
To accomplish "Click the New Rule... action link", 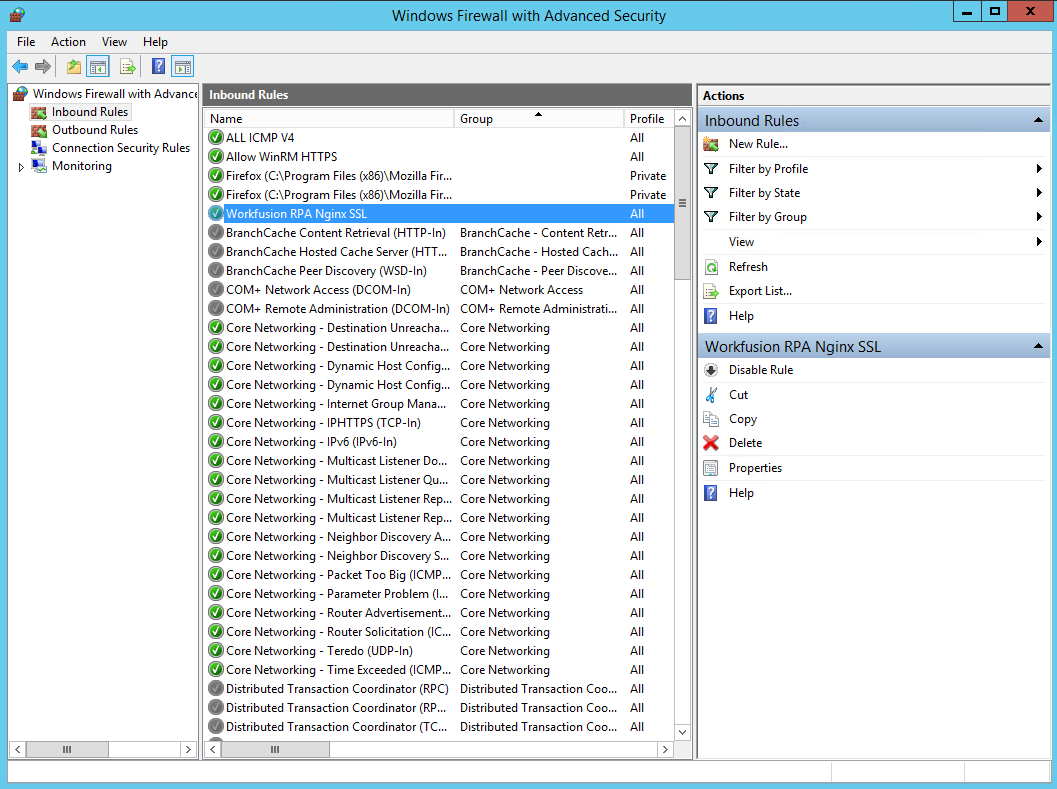I will point(758,144).
